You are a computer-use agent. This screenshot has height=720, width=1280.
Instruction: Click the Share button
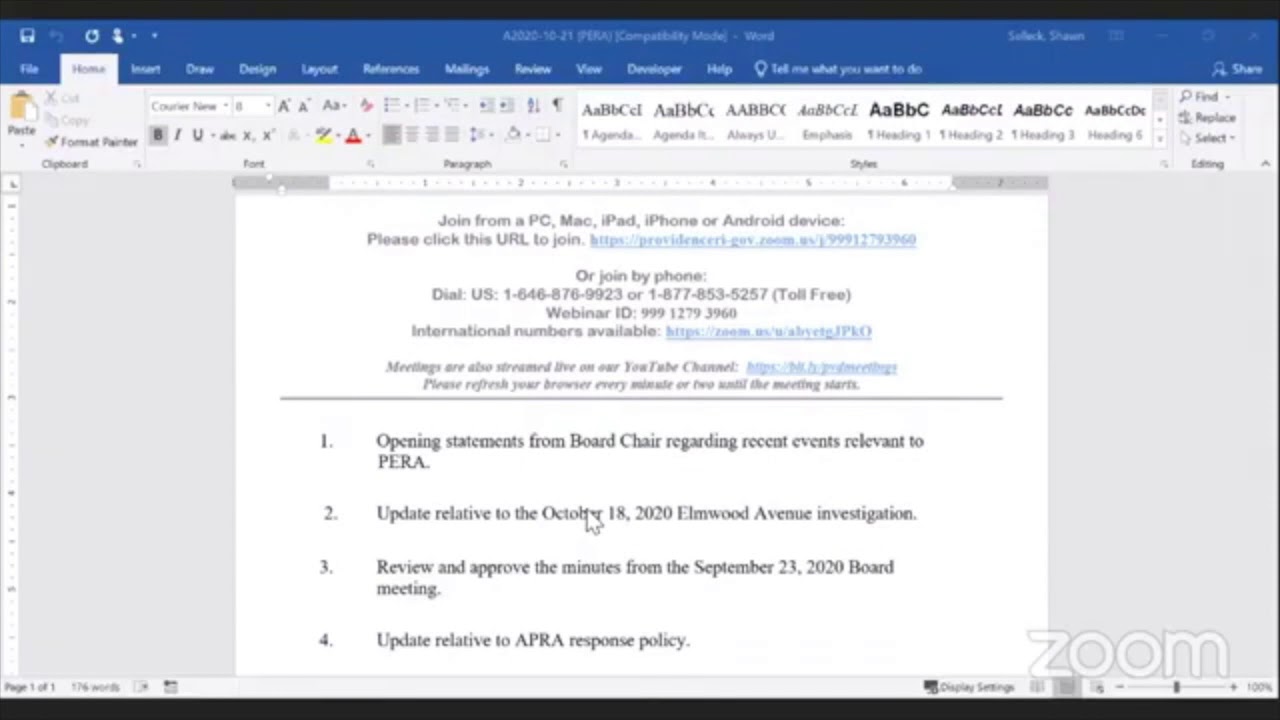[1237, 69]
